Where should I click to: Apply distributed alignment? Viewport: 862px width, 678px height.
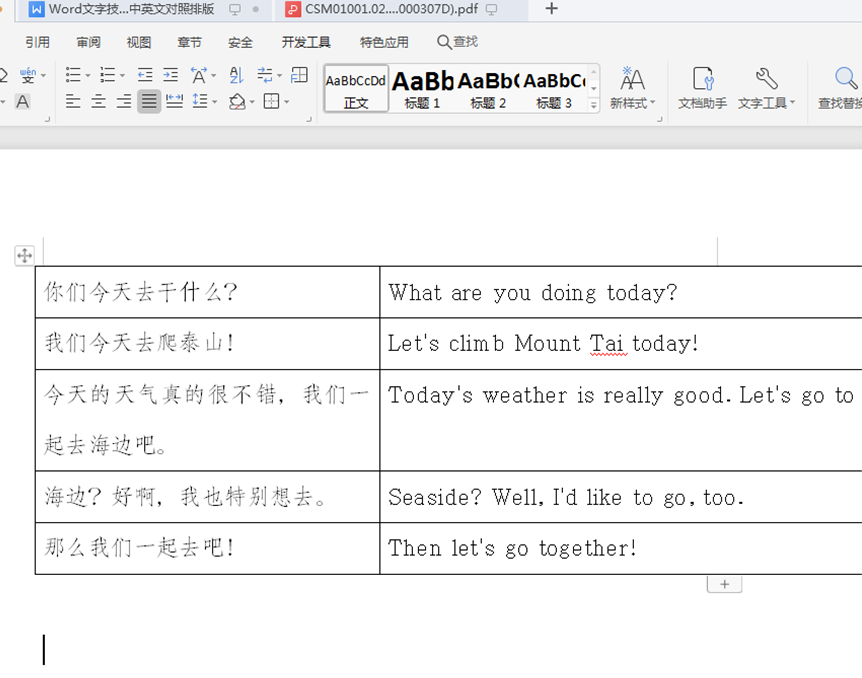click(174, 101)
